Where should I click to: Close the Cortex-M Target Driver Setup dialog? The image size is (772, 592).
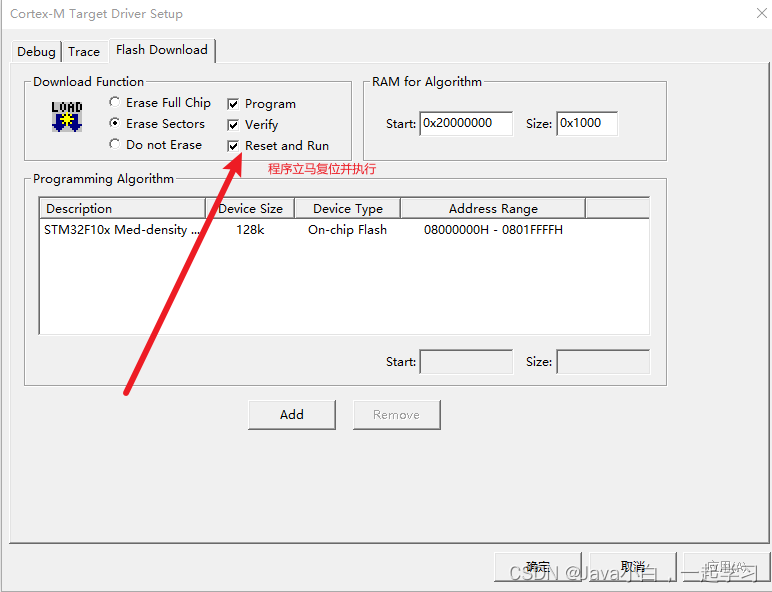762,13
